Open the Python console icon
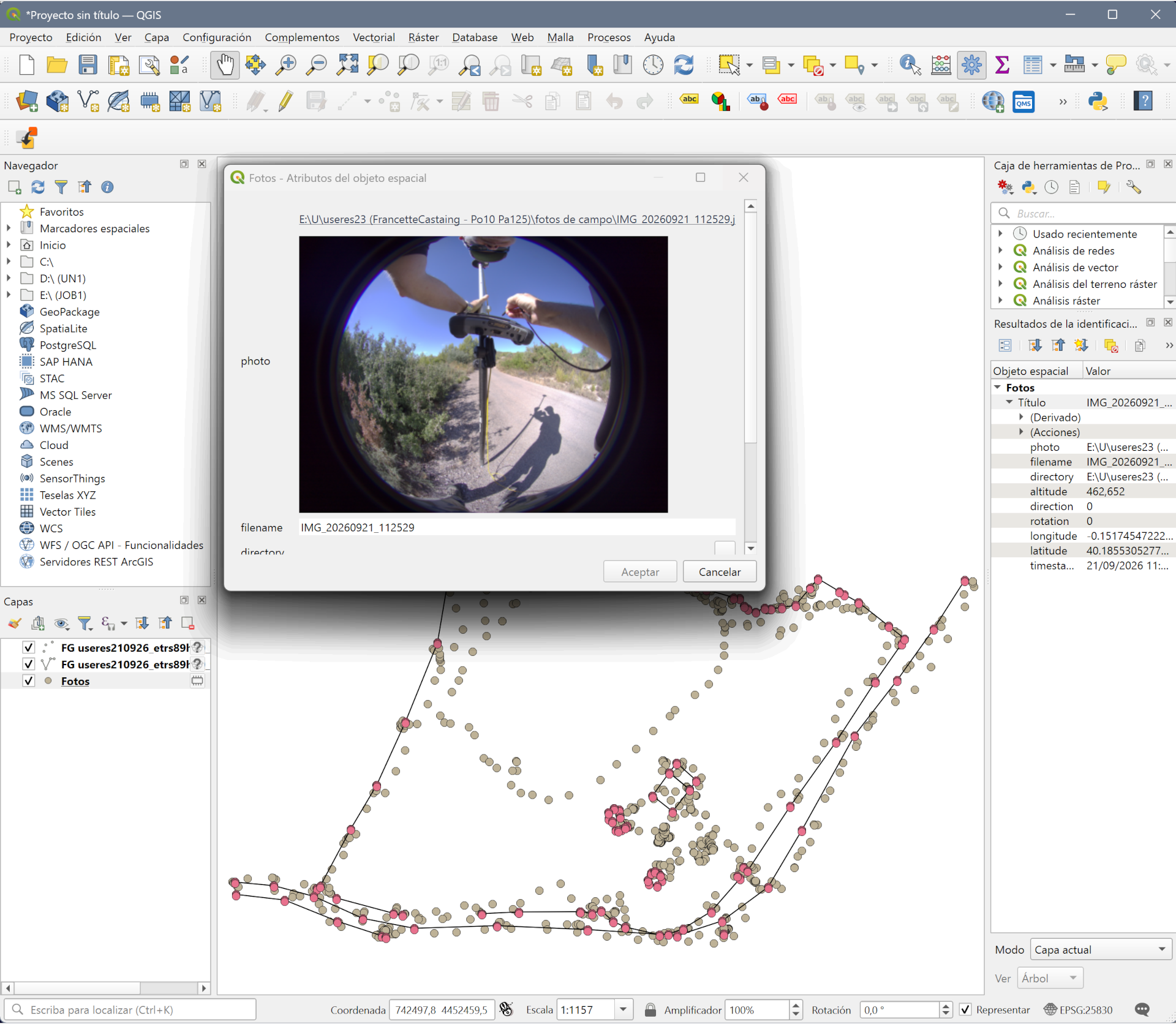The image size is (1176, 1024). click(x=1098, y=101)
